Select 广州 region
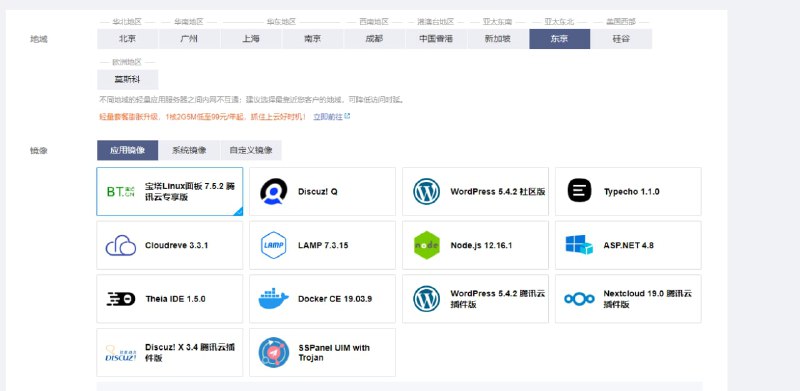 pyautogui.click(x=189, y=39)
